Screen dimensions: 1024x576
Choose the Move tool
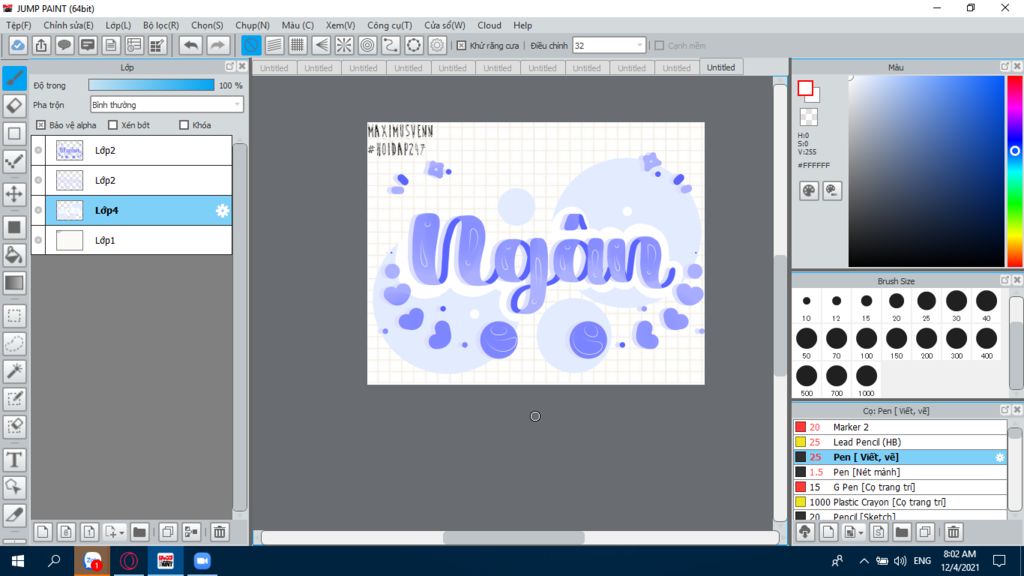(14, 194)
